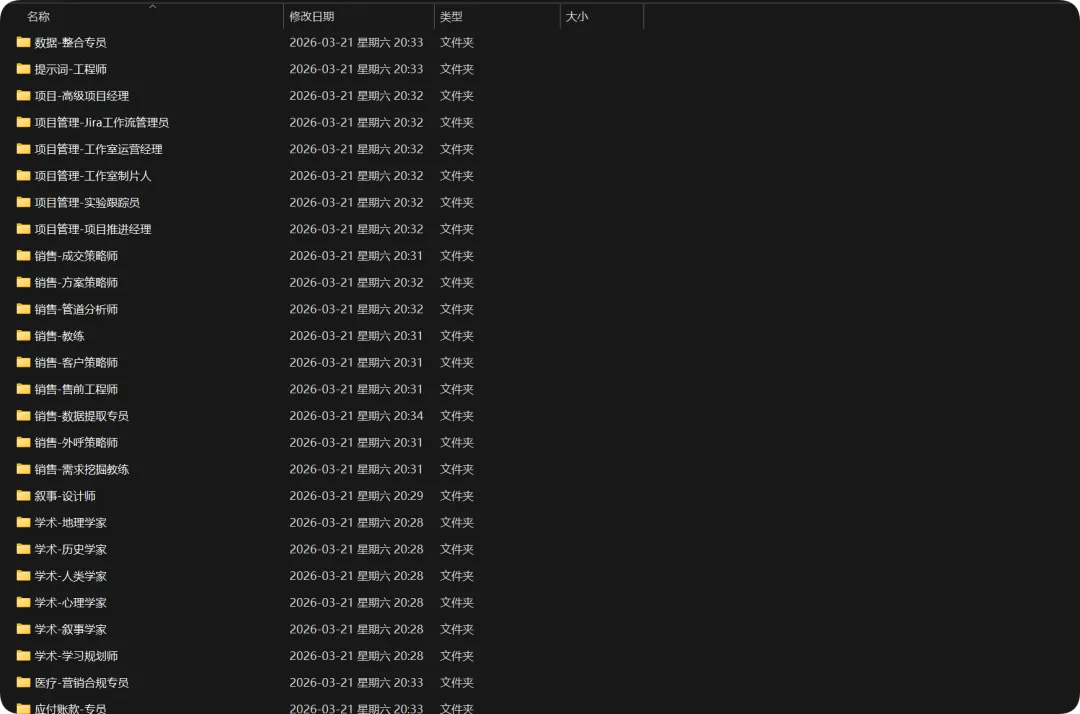Click the 销售-方案策略师 folder name
Image resolution: width=1080 pixels, height=714 pixels.
click(76, 282)
